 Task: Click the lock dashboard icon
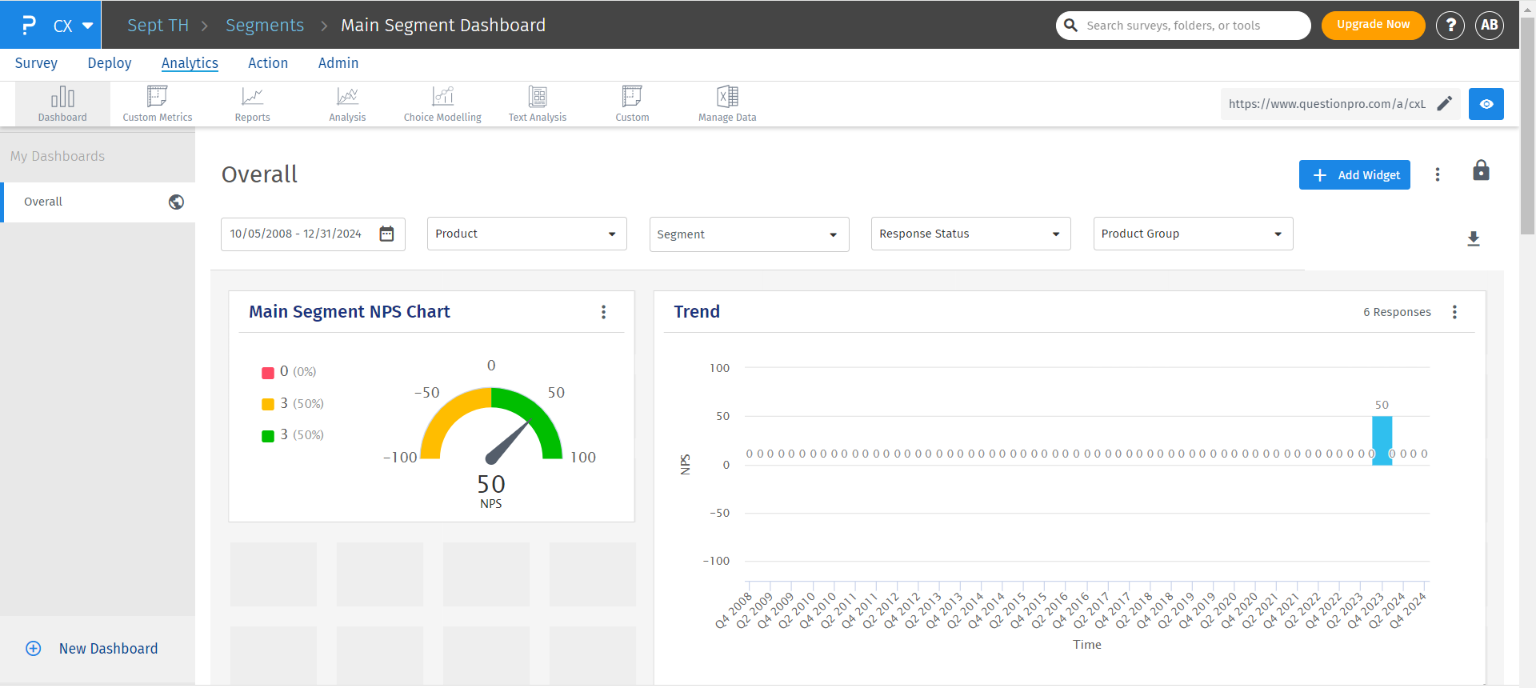(x=1481, y=171)
